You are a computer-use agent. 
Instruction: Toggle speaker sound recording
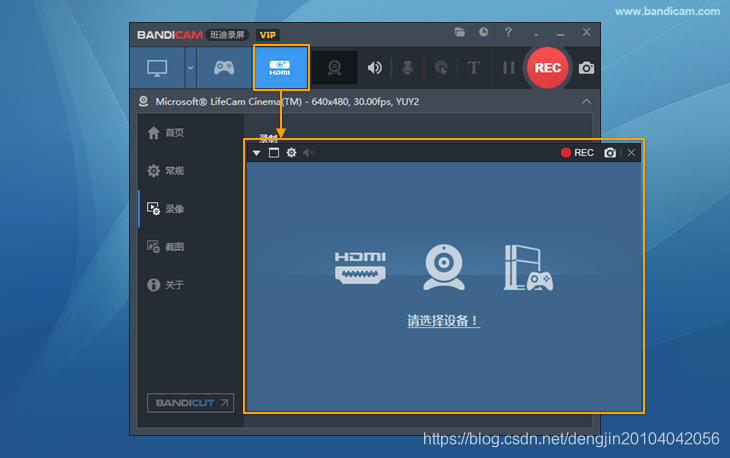click(x=375, y=68)
